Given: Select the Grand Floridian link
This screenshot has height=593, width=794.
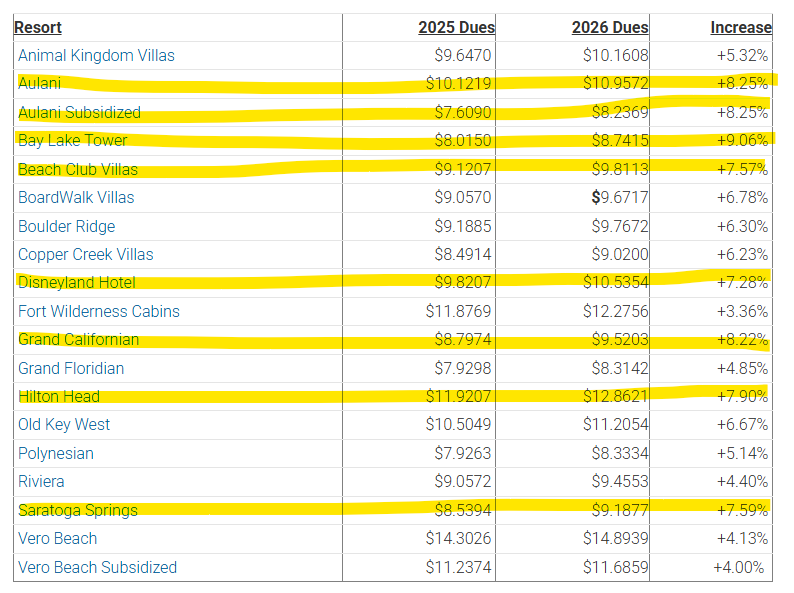Looking at the screenshot, I should (71, 368).
